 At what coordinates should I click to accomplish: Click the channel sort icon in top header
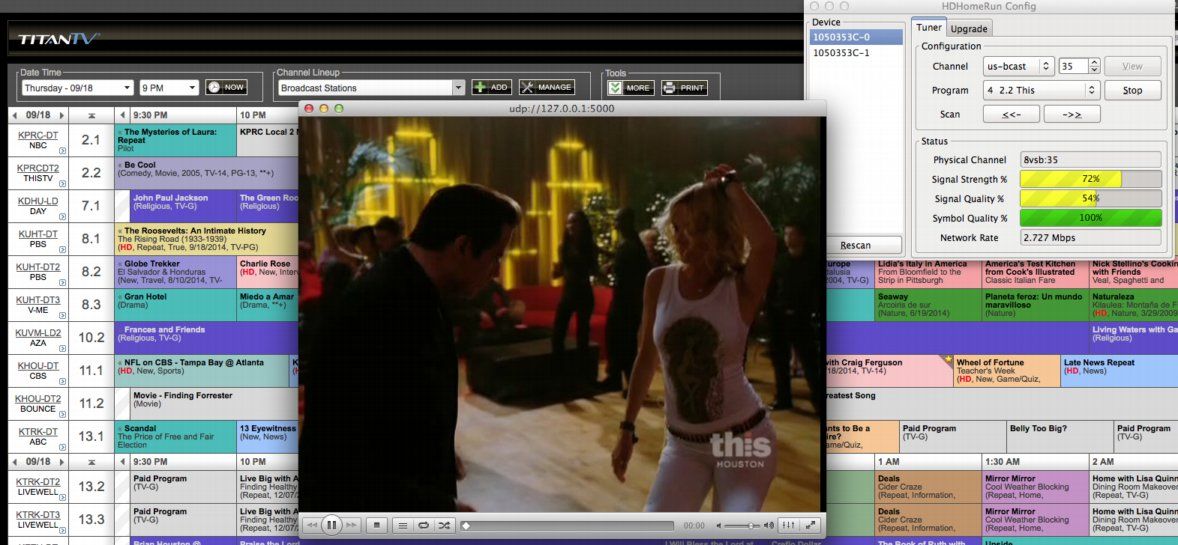(92, 116)
